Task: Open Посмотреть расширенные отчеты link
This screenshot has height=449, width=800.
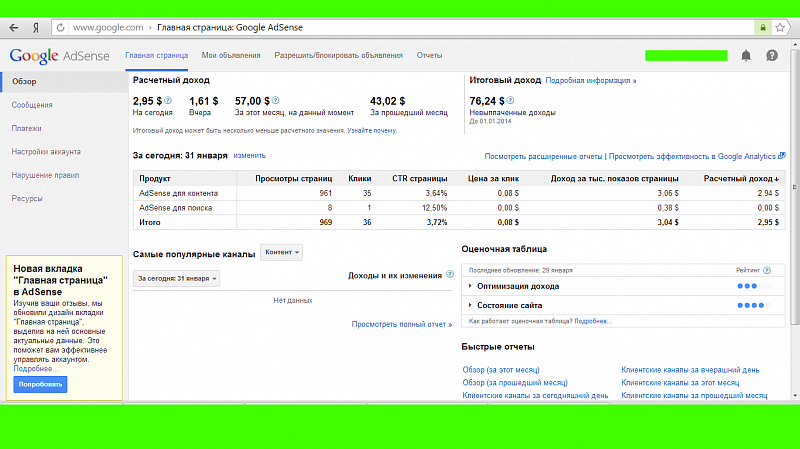Action: tap(543, 156)
